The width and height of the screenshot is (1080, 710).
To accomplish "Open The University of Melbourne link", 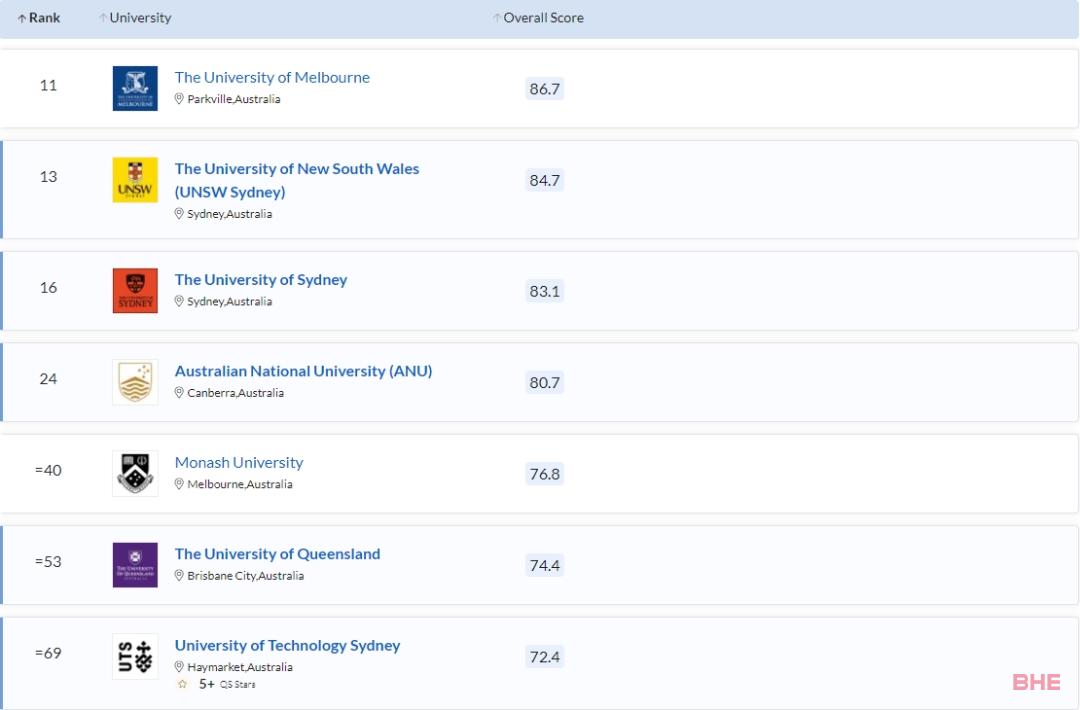I will point(272,77).
